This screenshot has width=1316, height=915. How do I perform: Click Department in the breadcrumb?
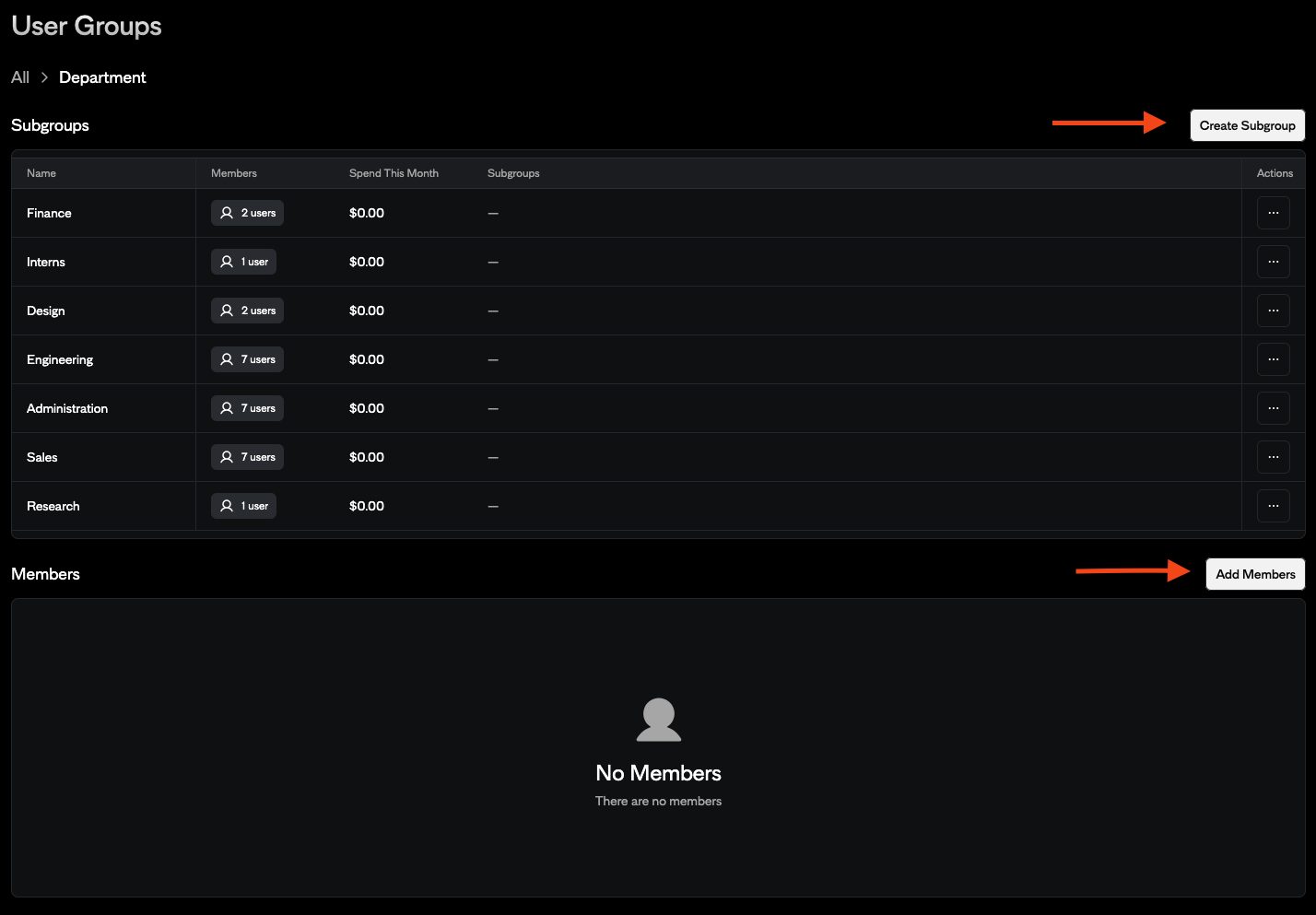(x=101, y=77)
